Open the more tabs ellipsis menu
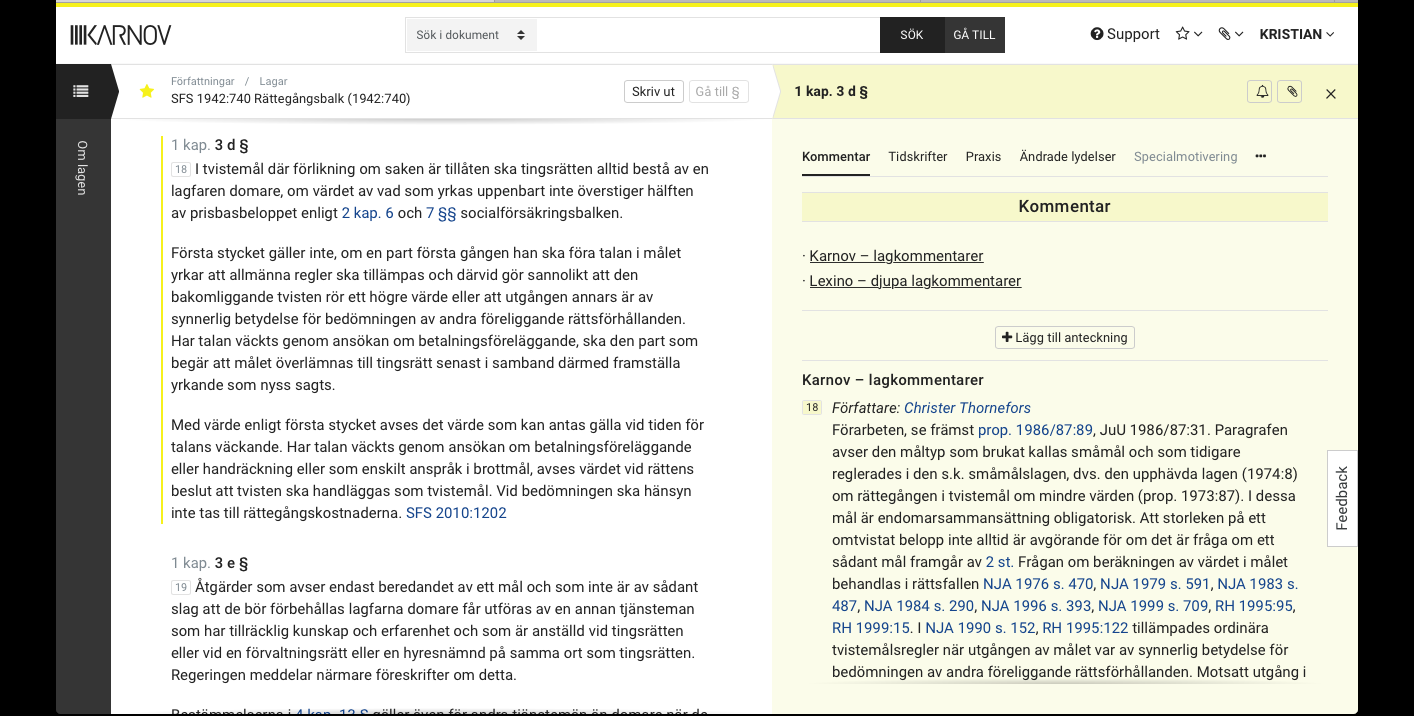 (1261, 157)
